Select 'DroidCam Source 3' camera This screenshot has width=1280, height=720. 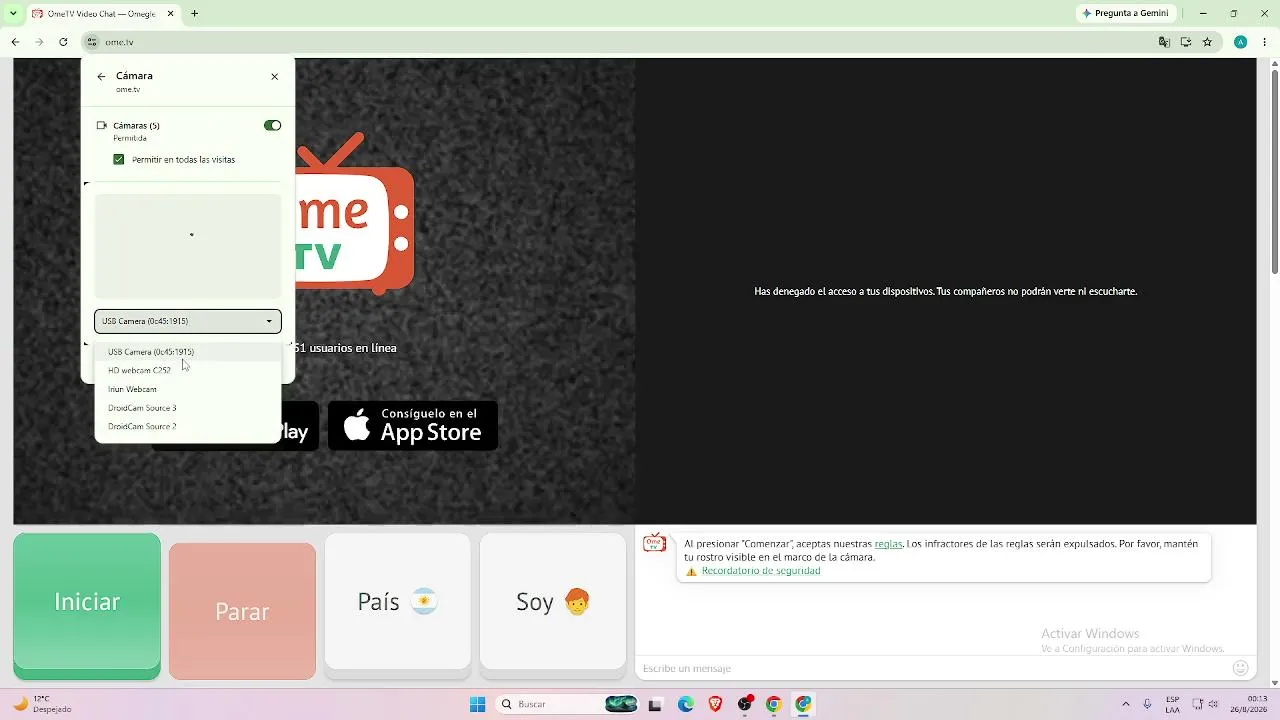(188, 408)
